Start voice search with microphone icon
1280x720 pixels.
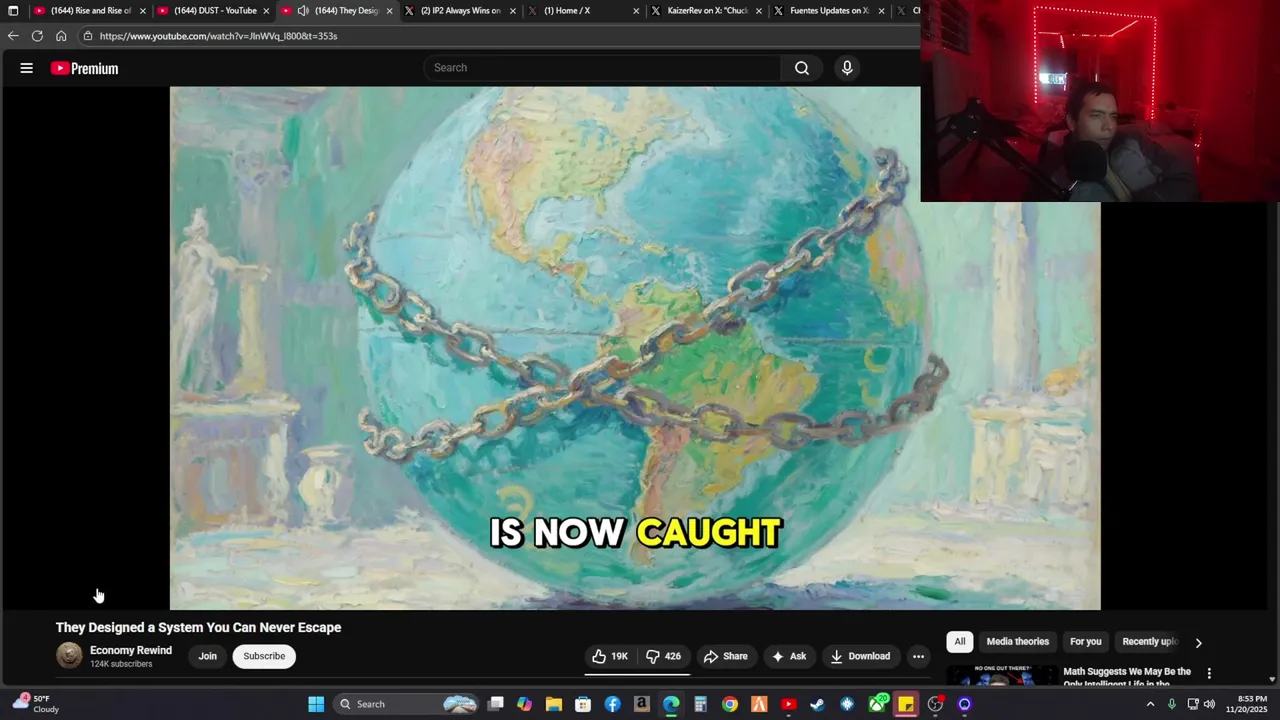(847, 68)
